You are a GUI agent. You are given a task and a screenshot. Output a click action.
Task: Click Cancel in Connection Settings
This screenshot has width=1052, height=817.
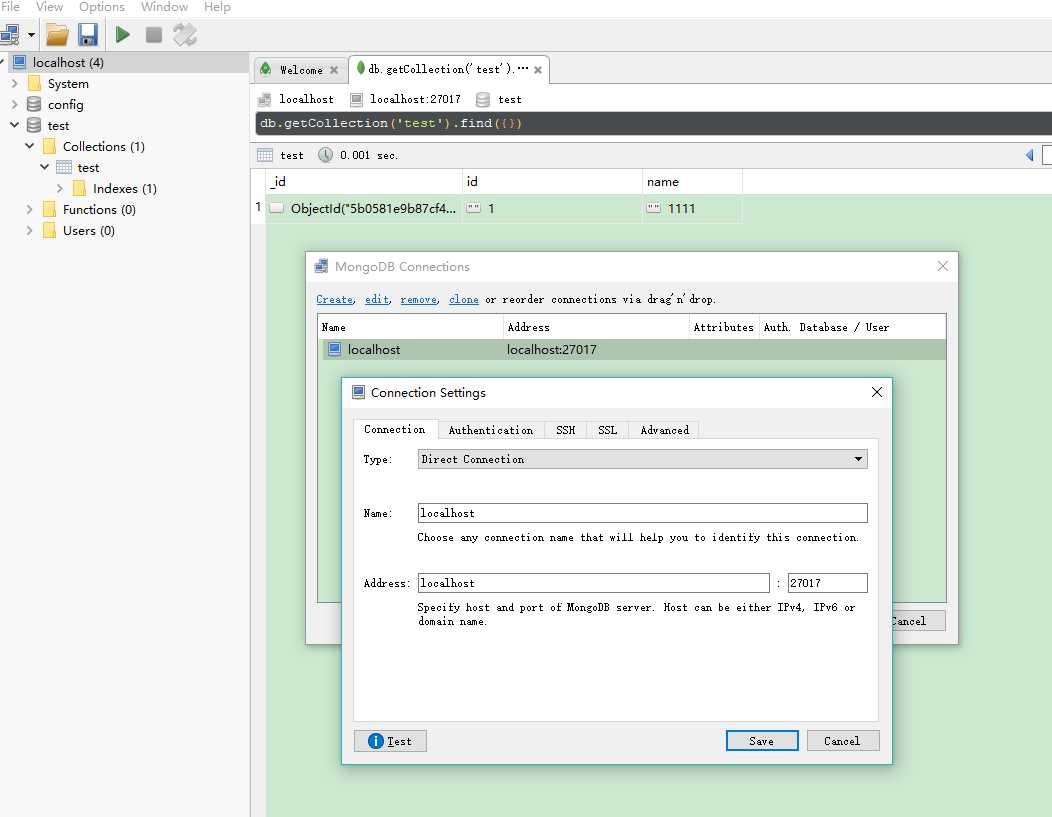(843, 741)
